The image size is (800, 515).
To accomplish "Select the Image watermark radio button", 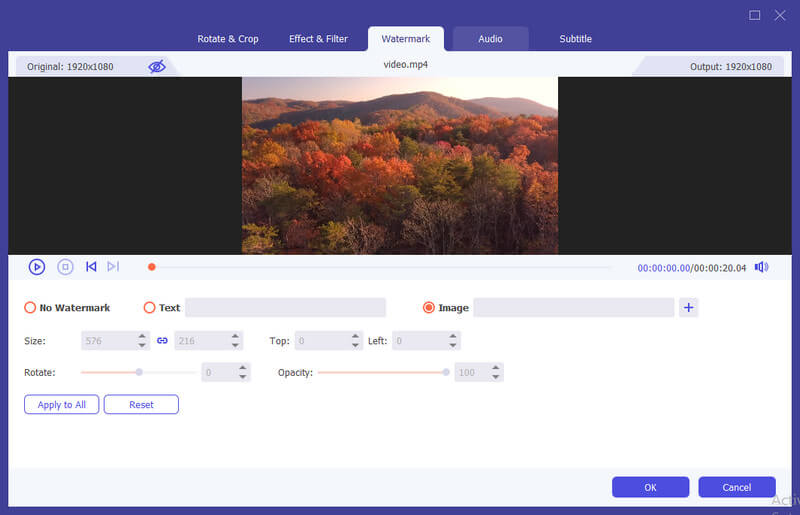I will (x=429, y=307).
